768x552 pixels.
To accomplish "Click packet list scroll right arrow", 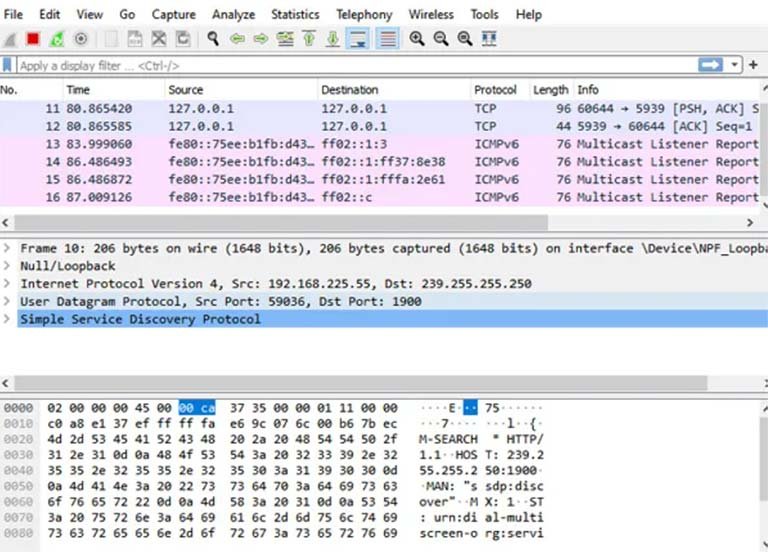I will click(x=750, y=223).
